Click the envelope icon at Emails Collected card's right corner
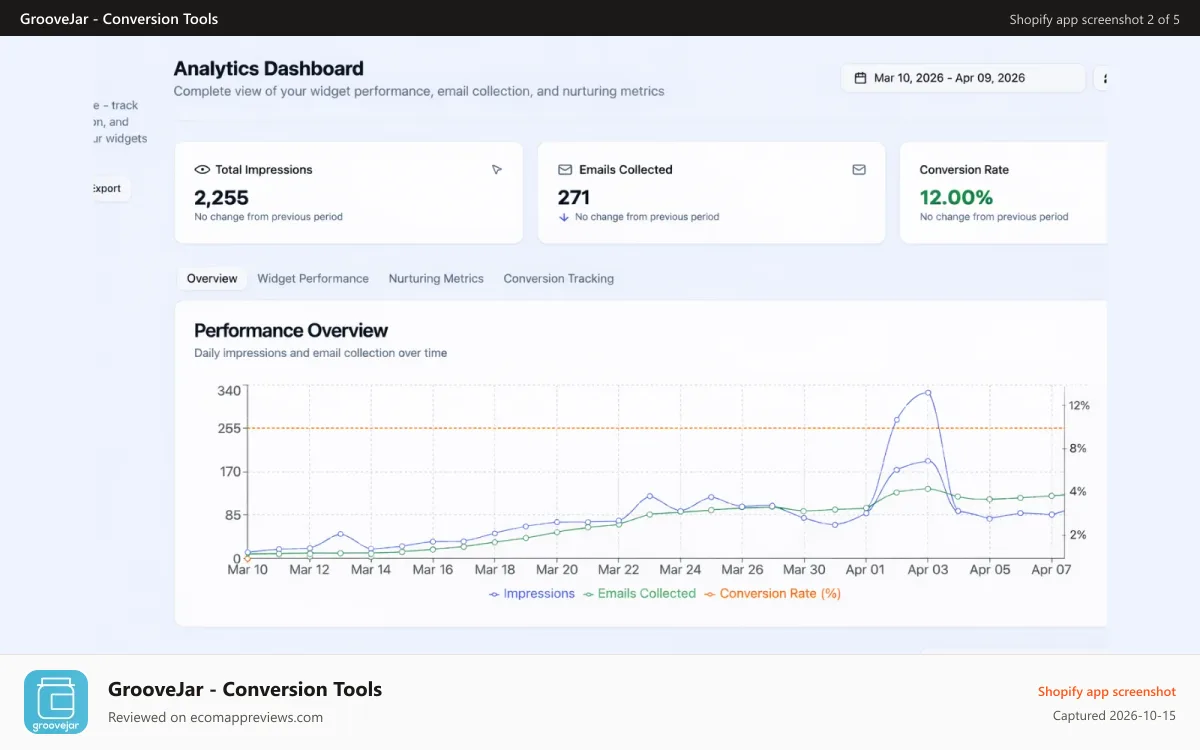1200x750 pixels. point(859,170)
